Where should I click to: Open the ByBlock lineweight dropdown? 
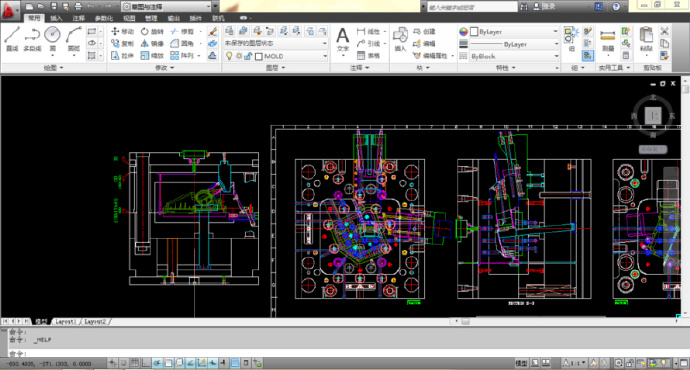pyautogui.click(x=514, y=56)
